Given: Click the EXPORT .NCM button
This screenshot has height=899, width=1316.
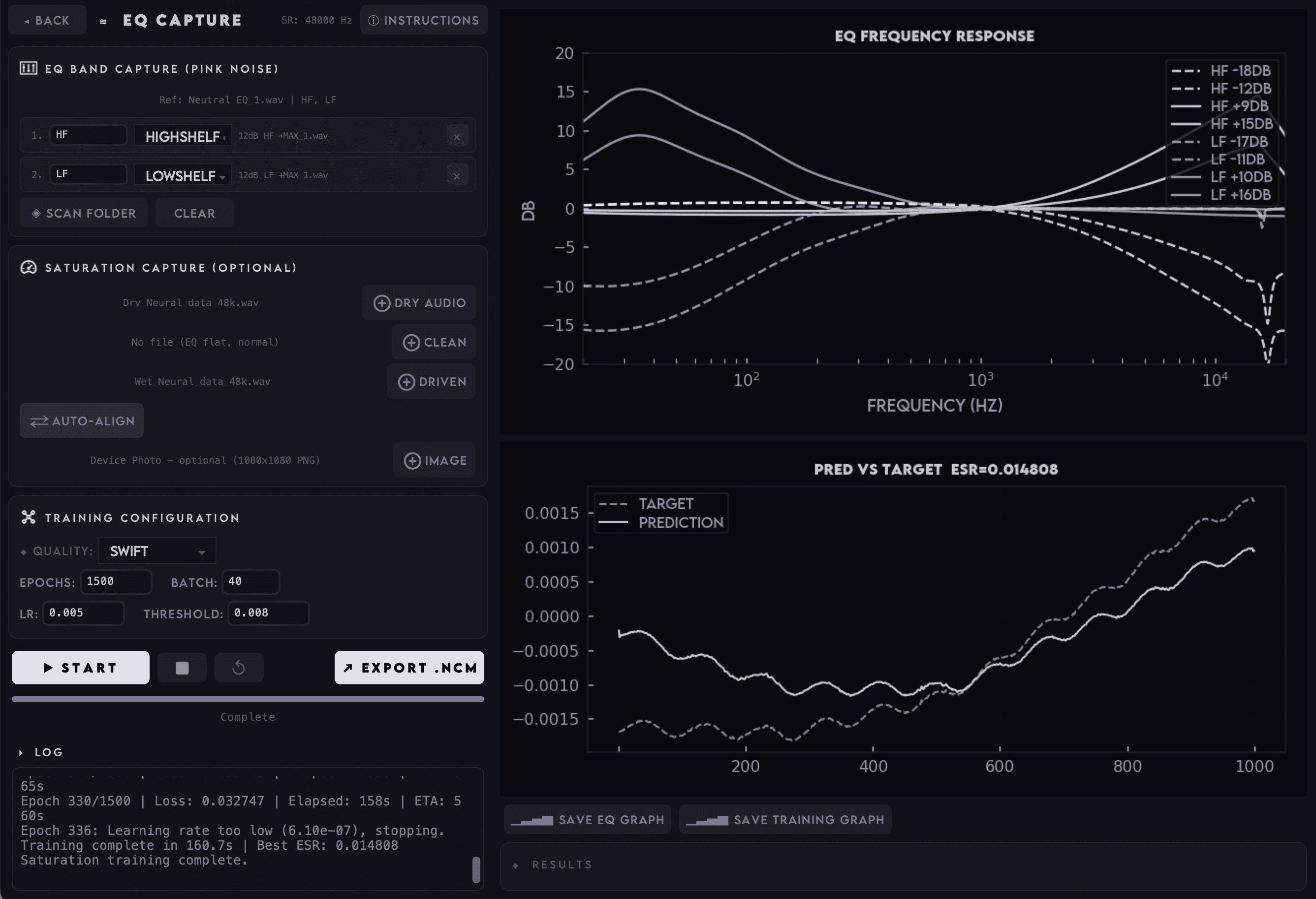Looking at the screenshot, I should pos(409,667).
